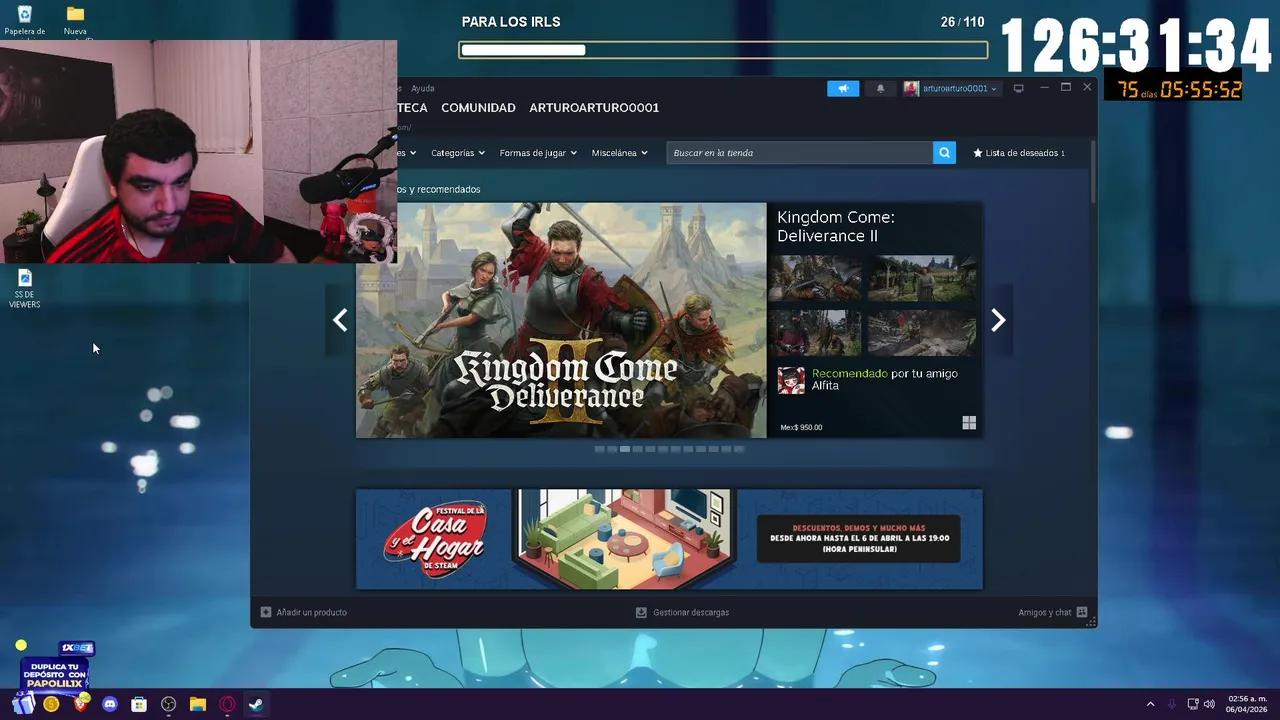Screen dimensions: 1280x720
Task: Open OBS Studio from taskbar
Action: click(x=168, y=704)
